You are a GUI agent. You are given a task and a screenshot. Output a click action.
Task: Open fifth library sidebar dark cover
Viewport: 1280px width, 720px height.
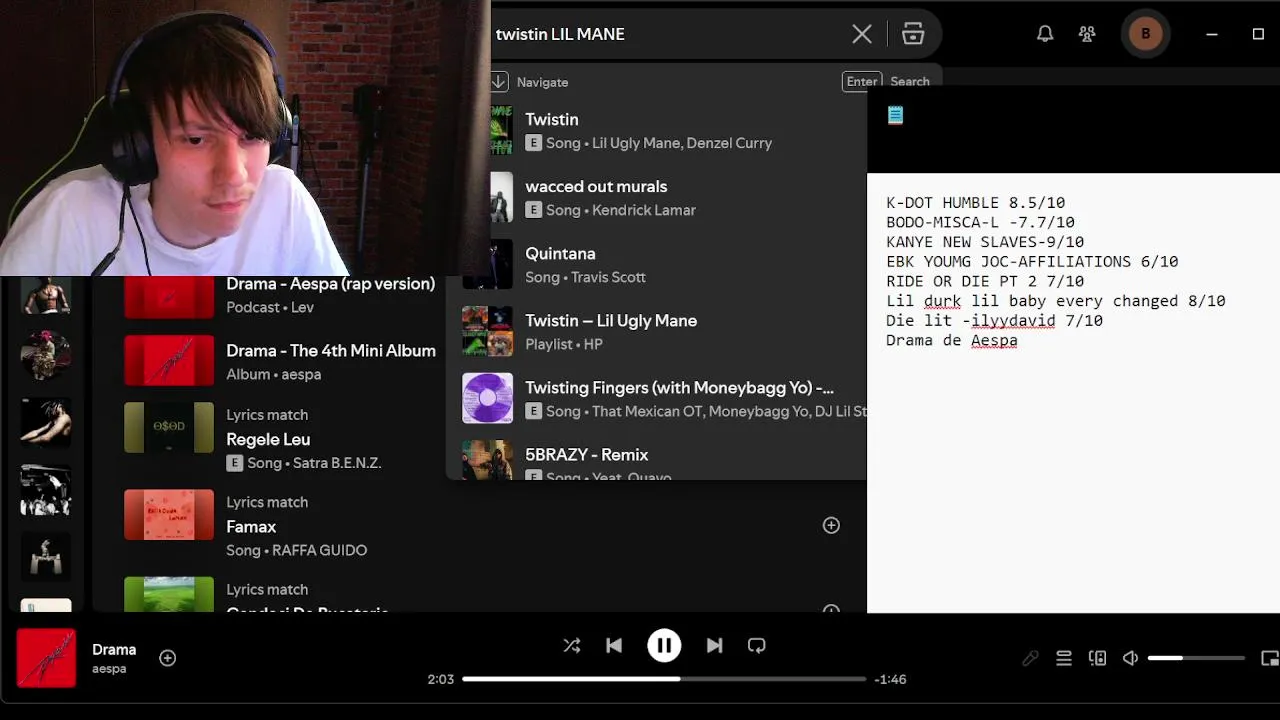click(46, 555)
